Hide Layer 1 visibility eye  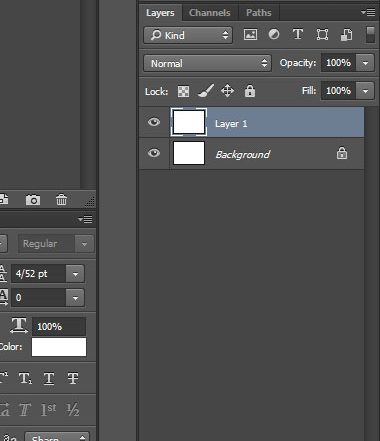[154, 122]
